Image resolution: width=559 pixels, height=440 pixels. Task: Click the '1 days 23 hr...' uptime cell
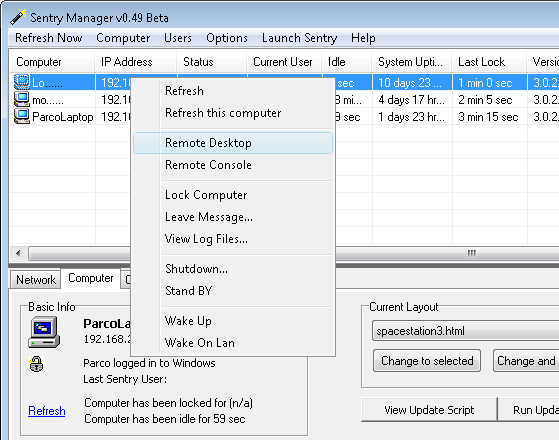pyautogui.click(x=412, y=117)
